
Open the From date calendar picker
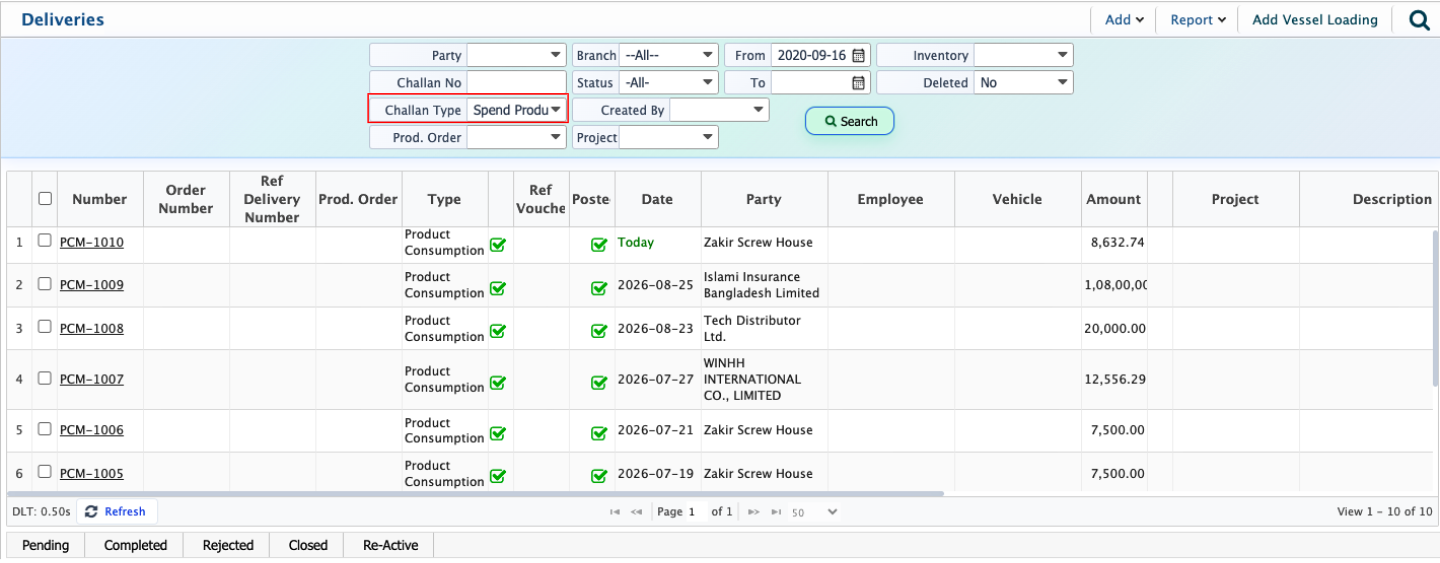tap(858, 56)
